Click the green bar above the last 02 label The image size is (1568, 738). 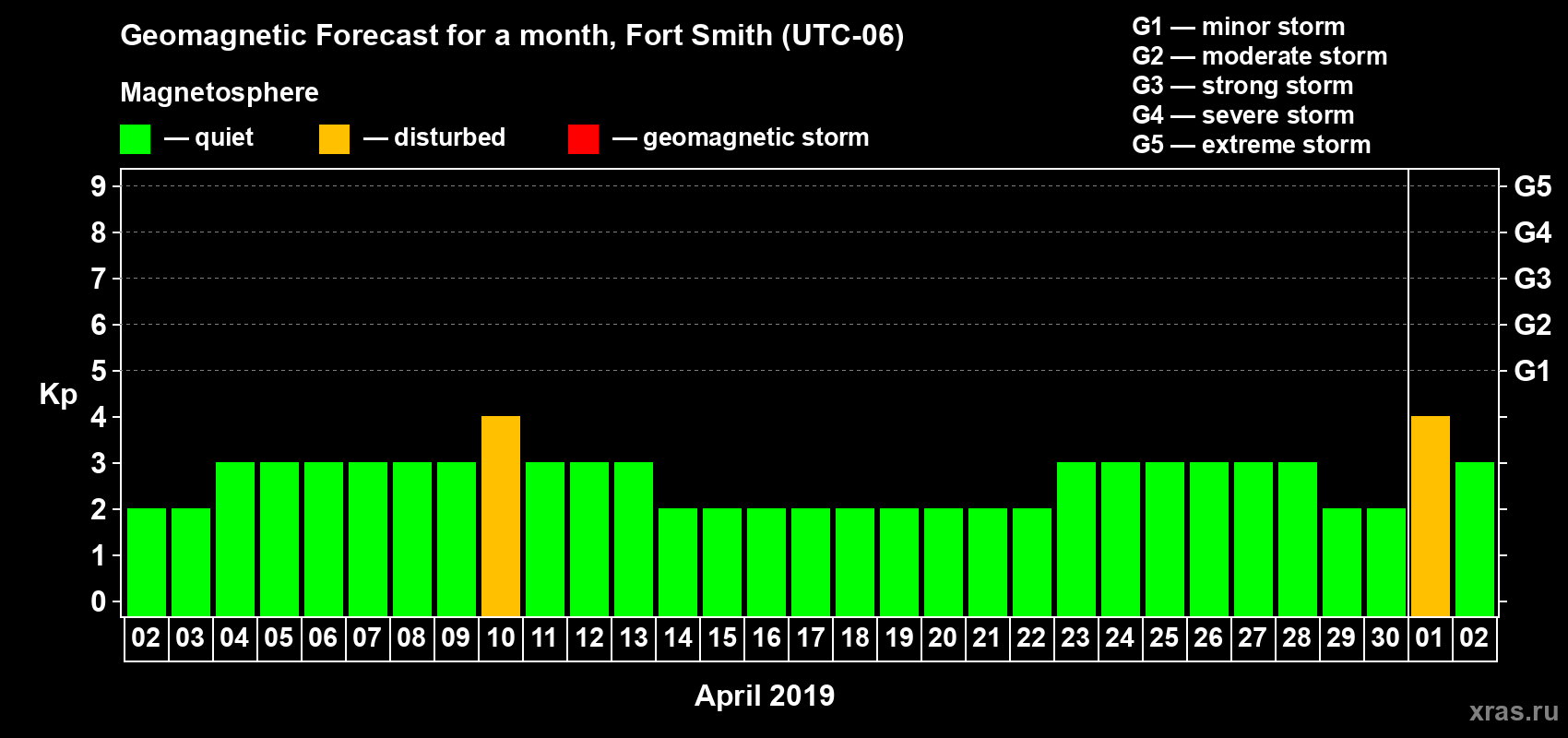pos(1475,540)
